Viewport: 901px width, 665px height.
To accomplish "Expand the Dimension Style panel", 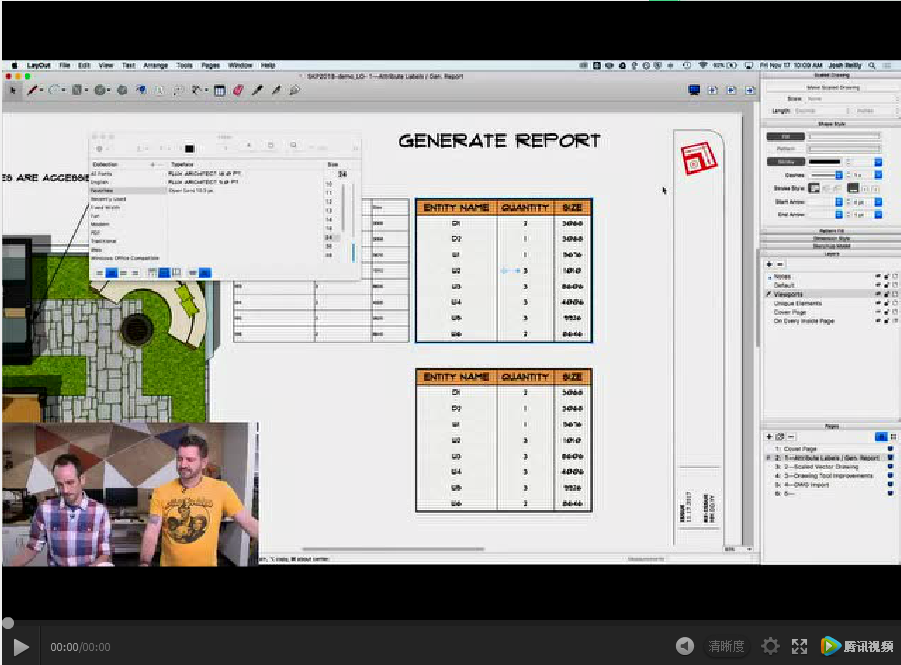I will pyautogui.click(x=830, y=239).
